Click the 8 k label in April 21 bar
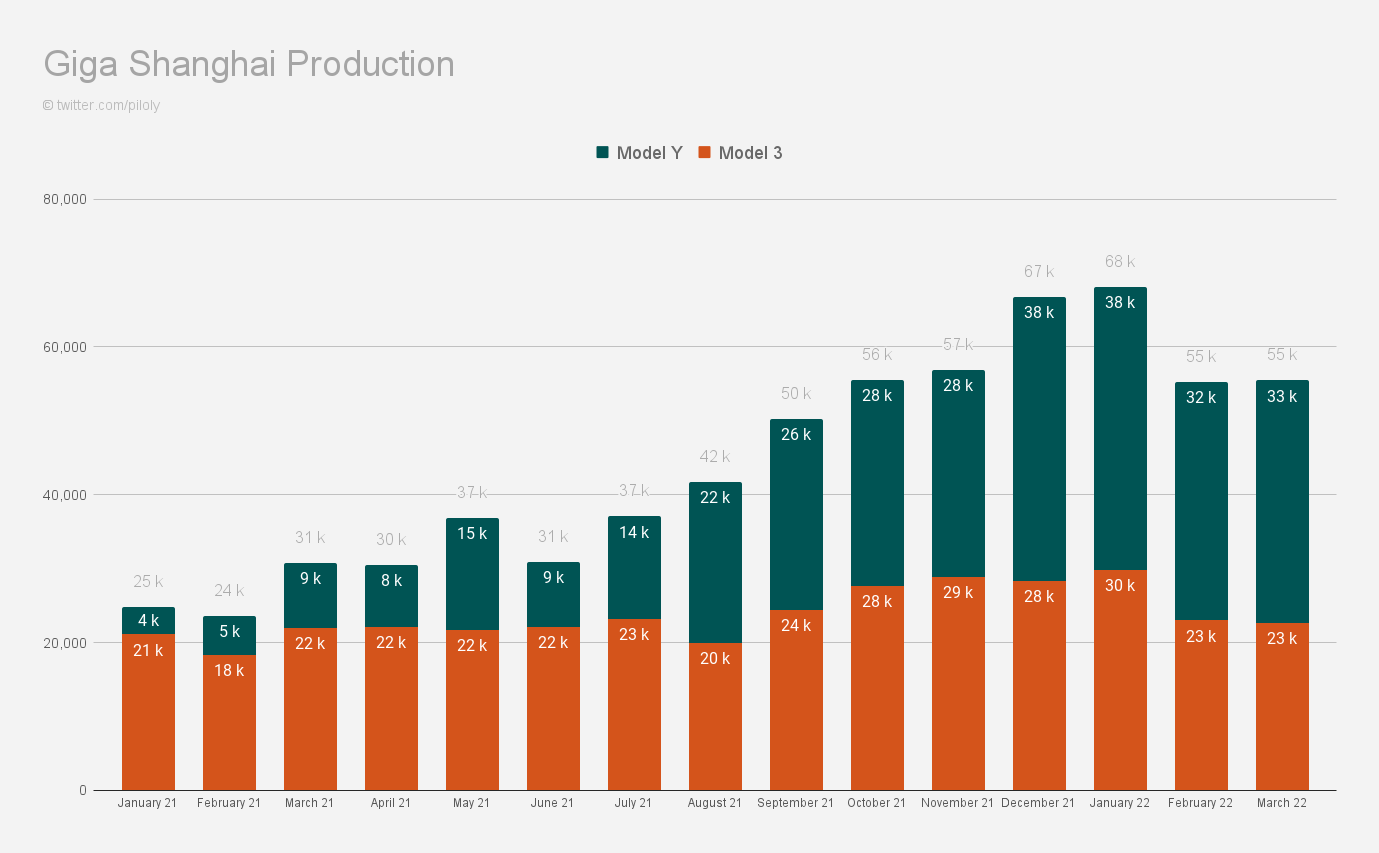This screenshot has width=1379, height=853. [x=391, y=581]
